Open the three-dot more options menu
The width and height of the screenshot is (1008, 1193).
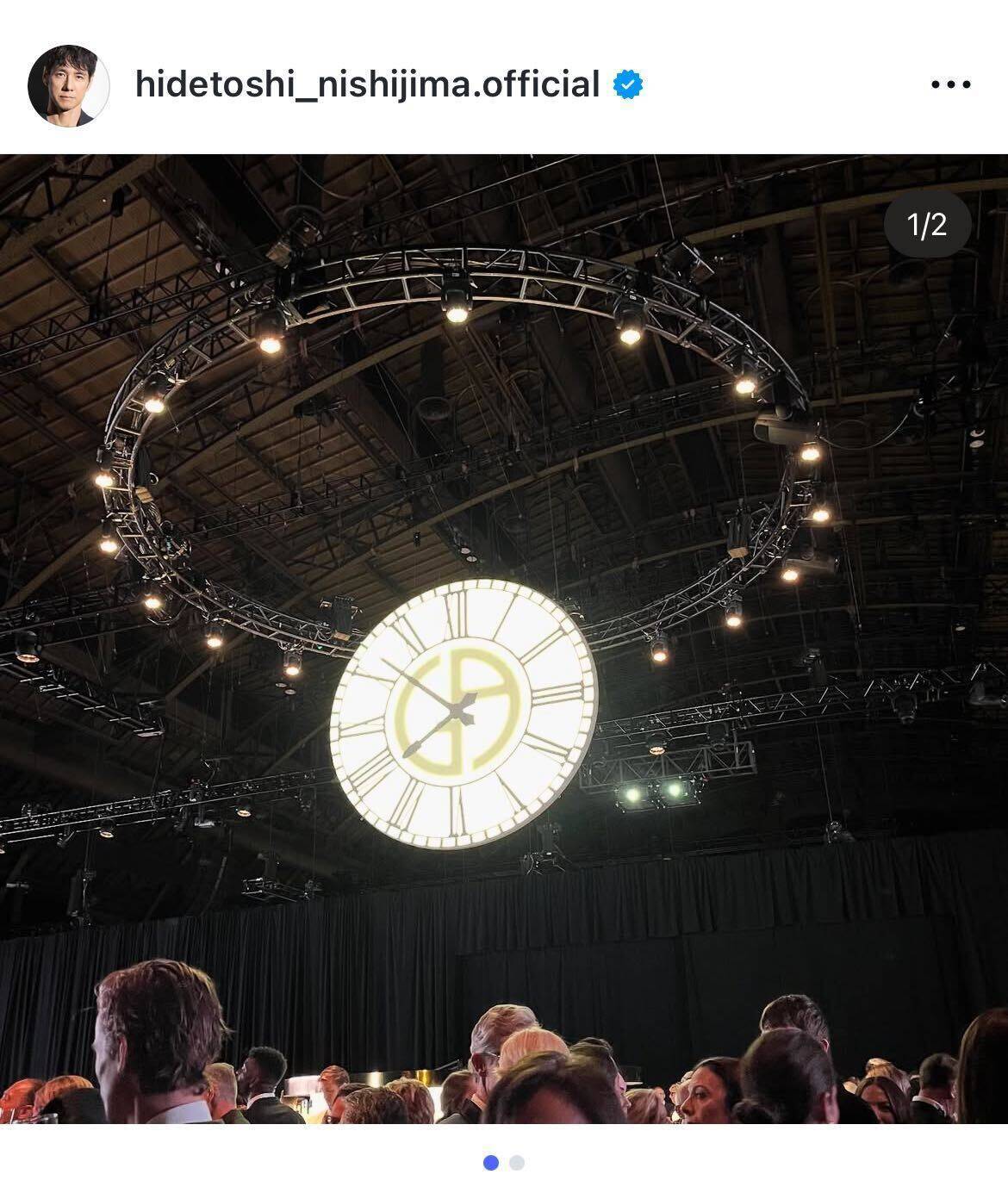point(951,84)
